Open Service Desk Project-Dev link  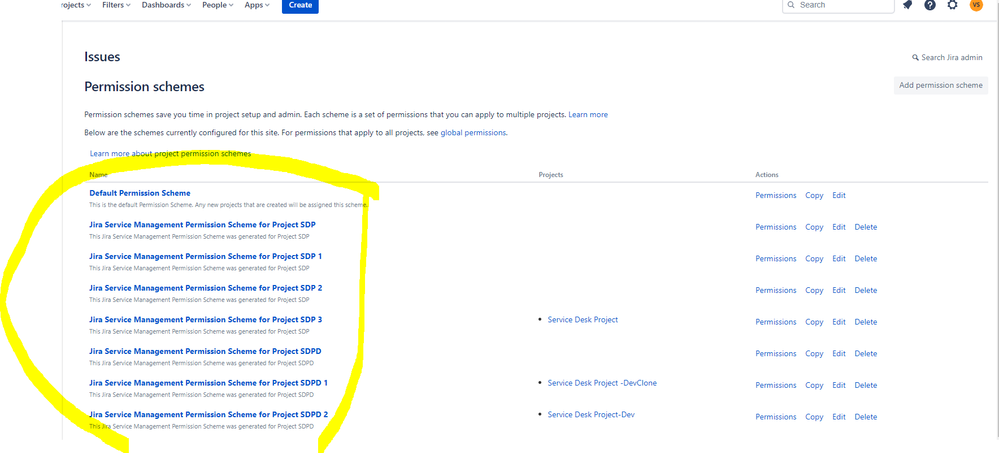(x=591, y=415)
